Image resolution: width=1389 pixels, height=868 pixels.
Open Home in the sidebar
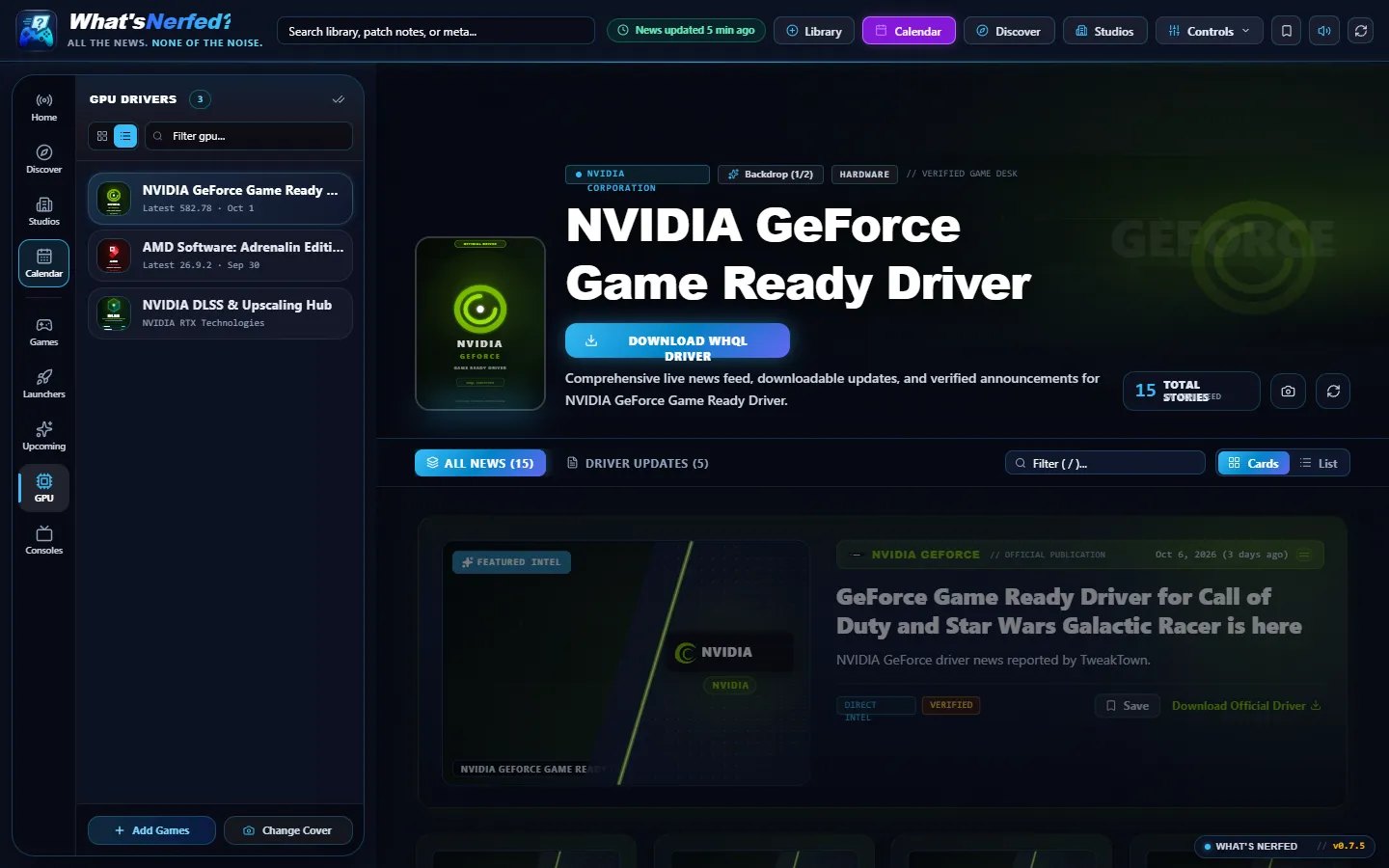click(43, 107)
